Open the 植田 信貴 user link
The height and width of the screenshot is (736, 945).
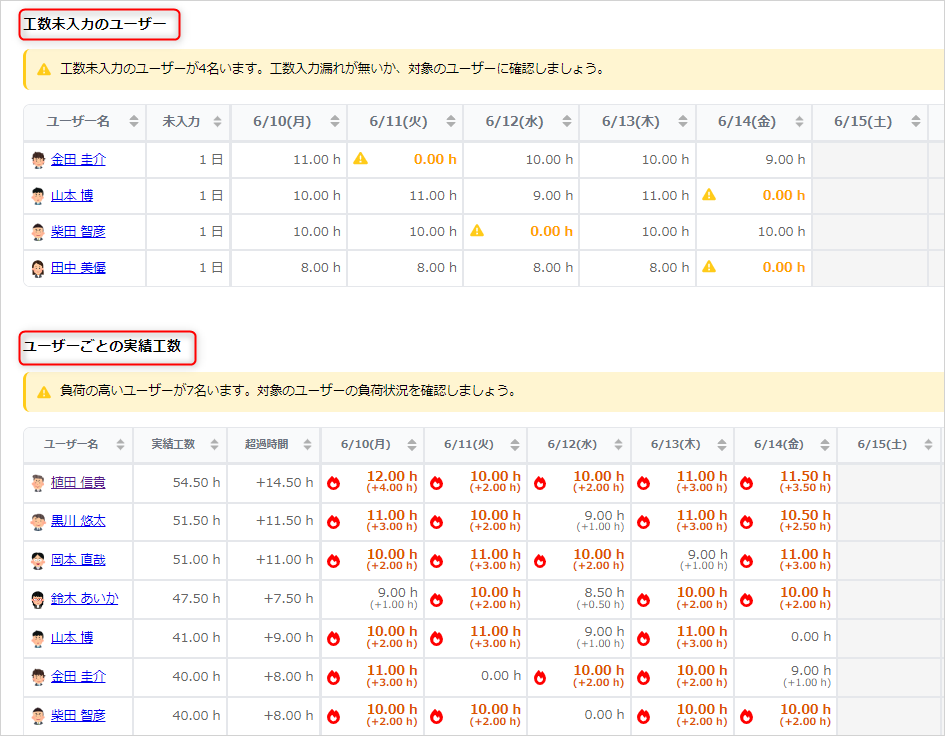[x=78, y=483]
